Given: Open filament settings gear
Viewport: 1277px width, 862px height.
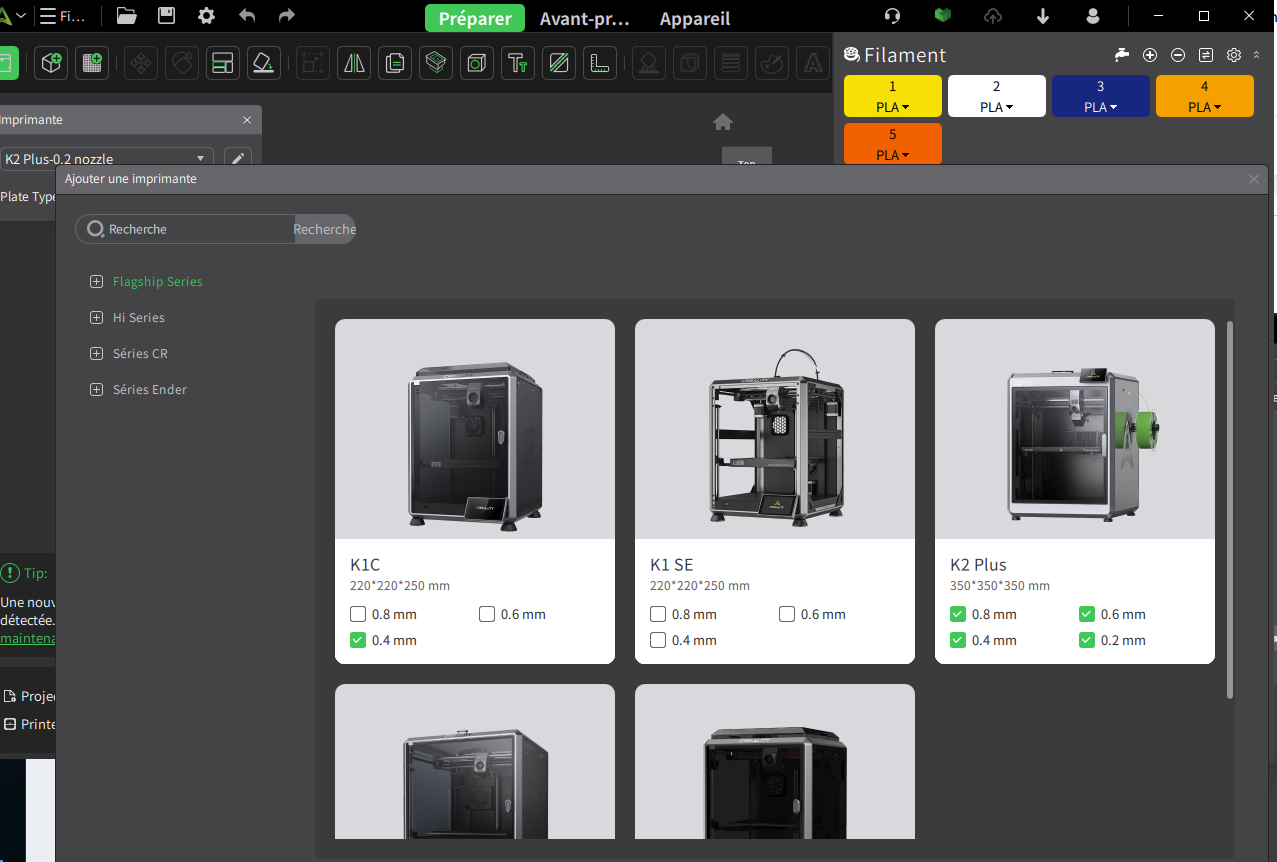Looking at the screenshot, I should click(1234, 55).
